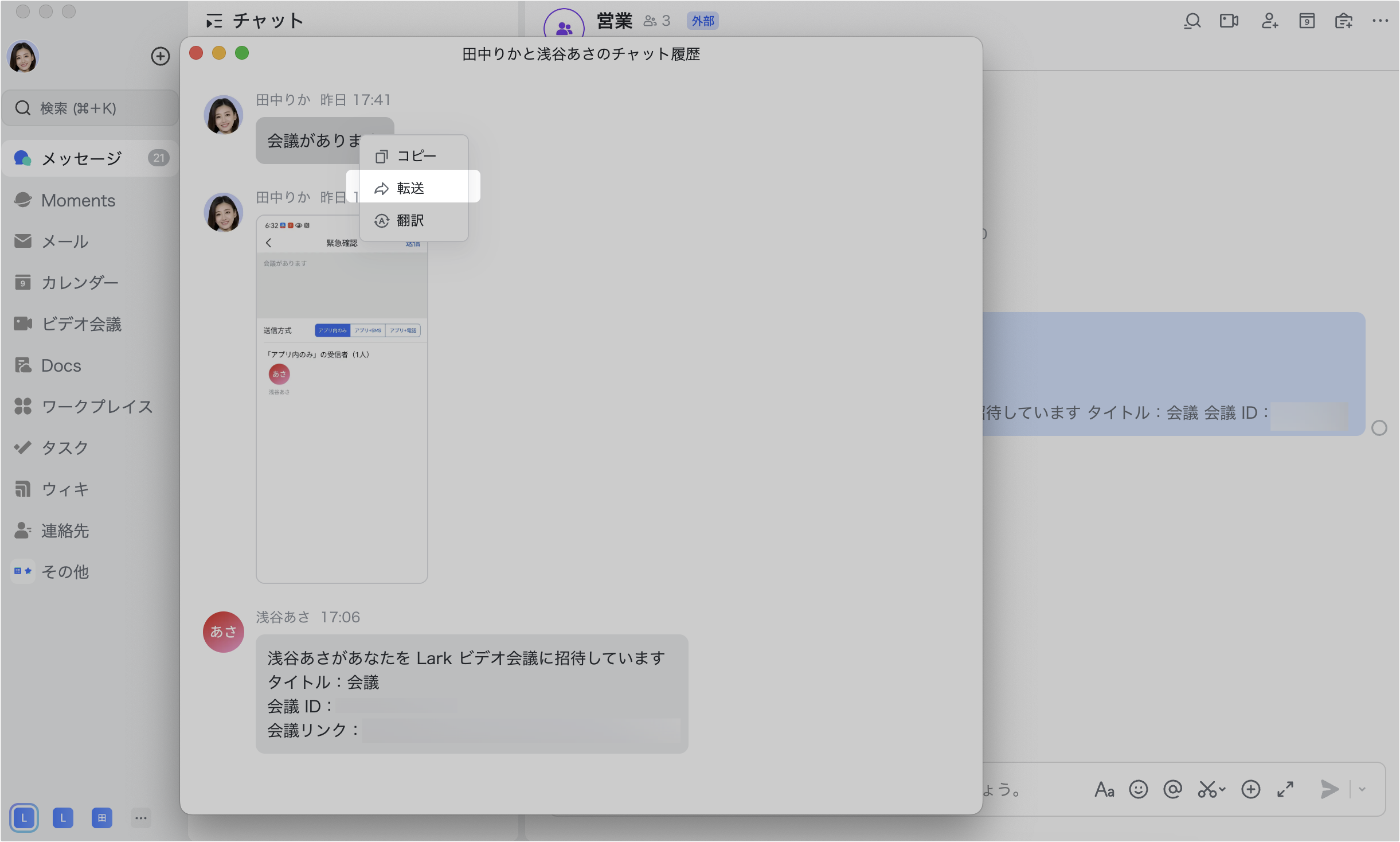The image size is (1400, 842).
Task: Open ワークプレイス in the sidebar
Action: coord(91,407)
